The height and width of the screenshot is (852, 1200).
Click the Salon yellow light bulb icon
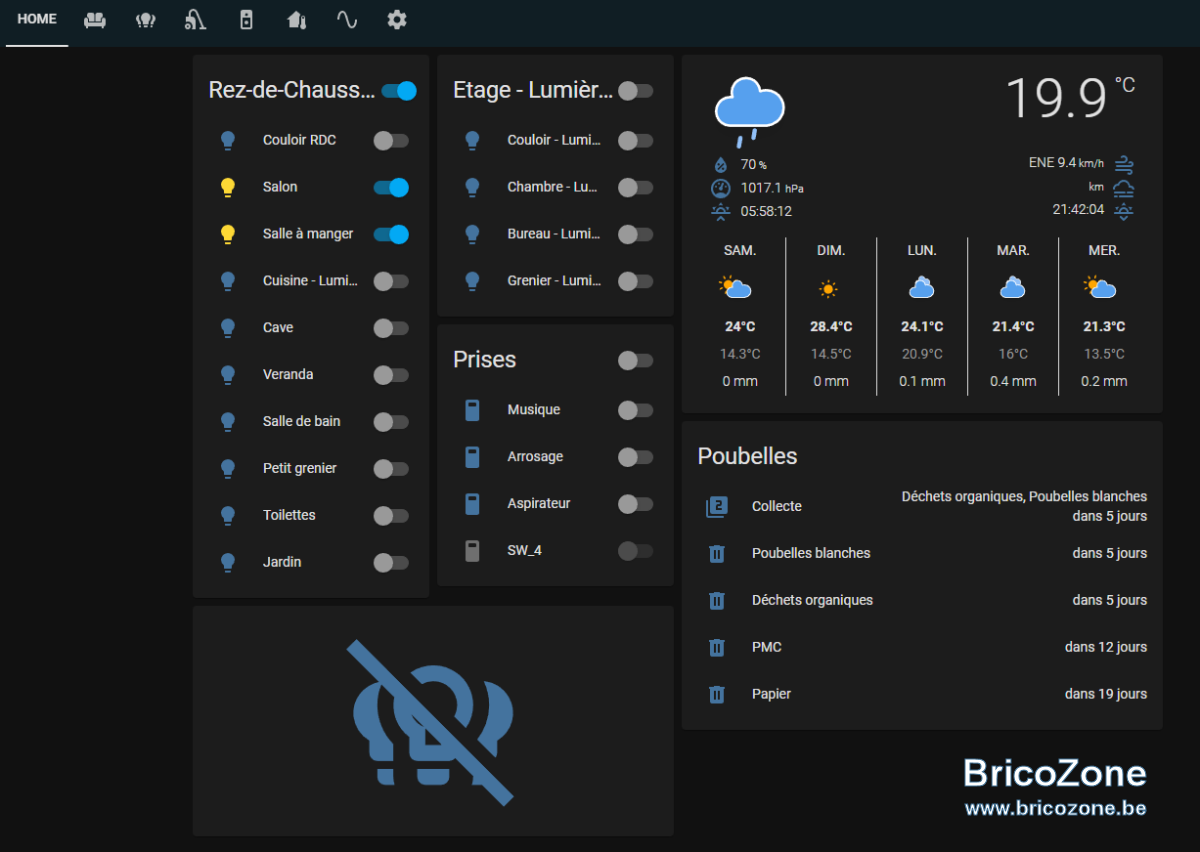pyautogui.click(x=227, y=187)
